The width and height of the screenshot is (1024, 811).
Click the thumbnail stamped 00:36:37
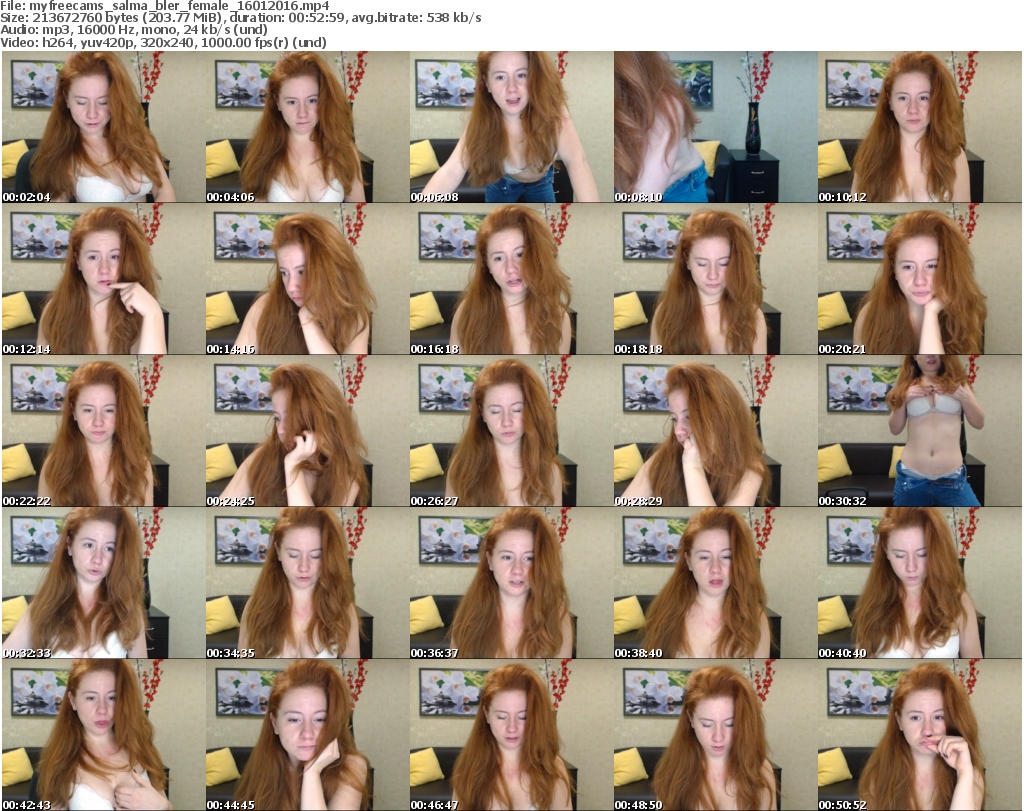(x=511, y=583)
